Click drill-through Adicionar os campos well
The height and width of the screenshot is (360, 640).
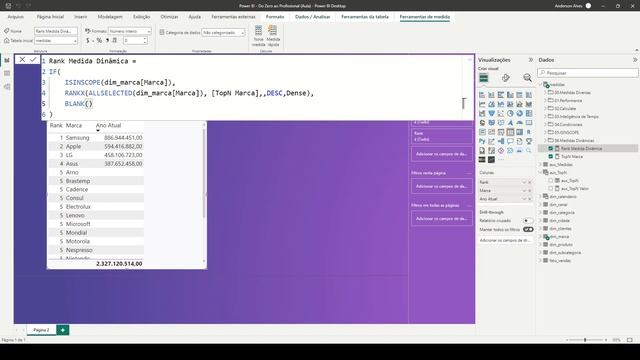pyautogui.click(x=506, y=240)
